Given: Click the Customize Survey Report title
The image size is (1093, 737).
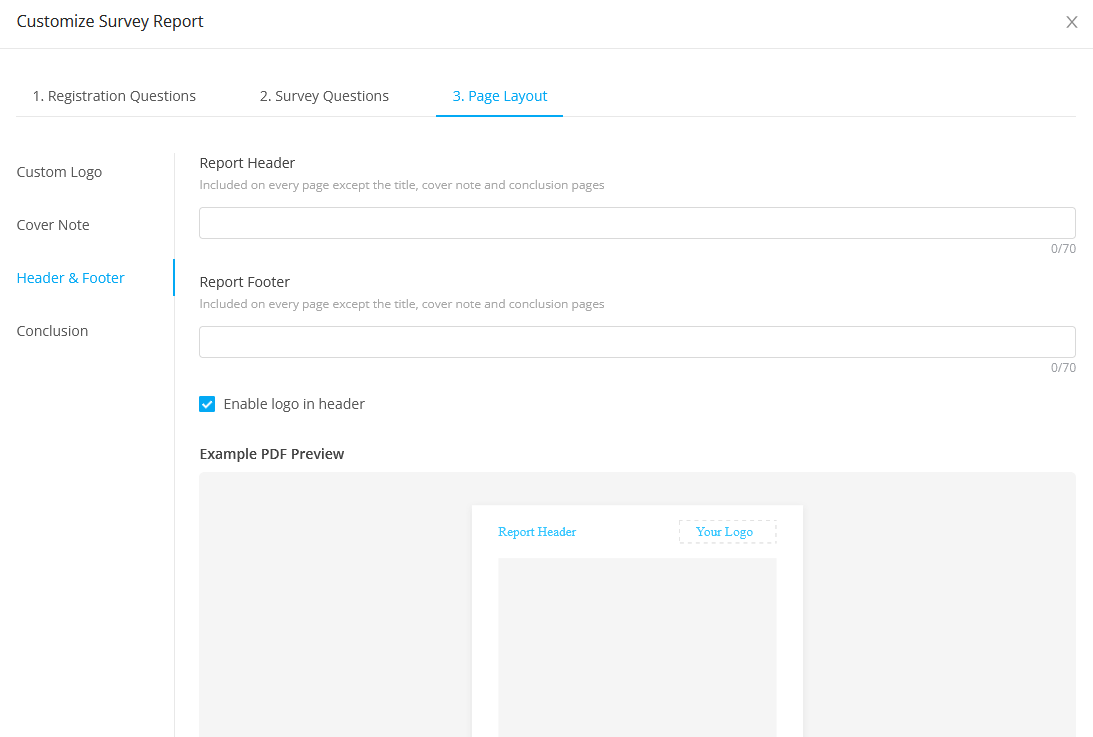Looking at the screenshot, I should 110,22.
